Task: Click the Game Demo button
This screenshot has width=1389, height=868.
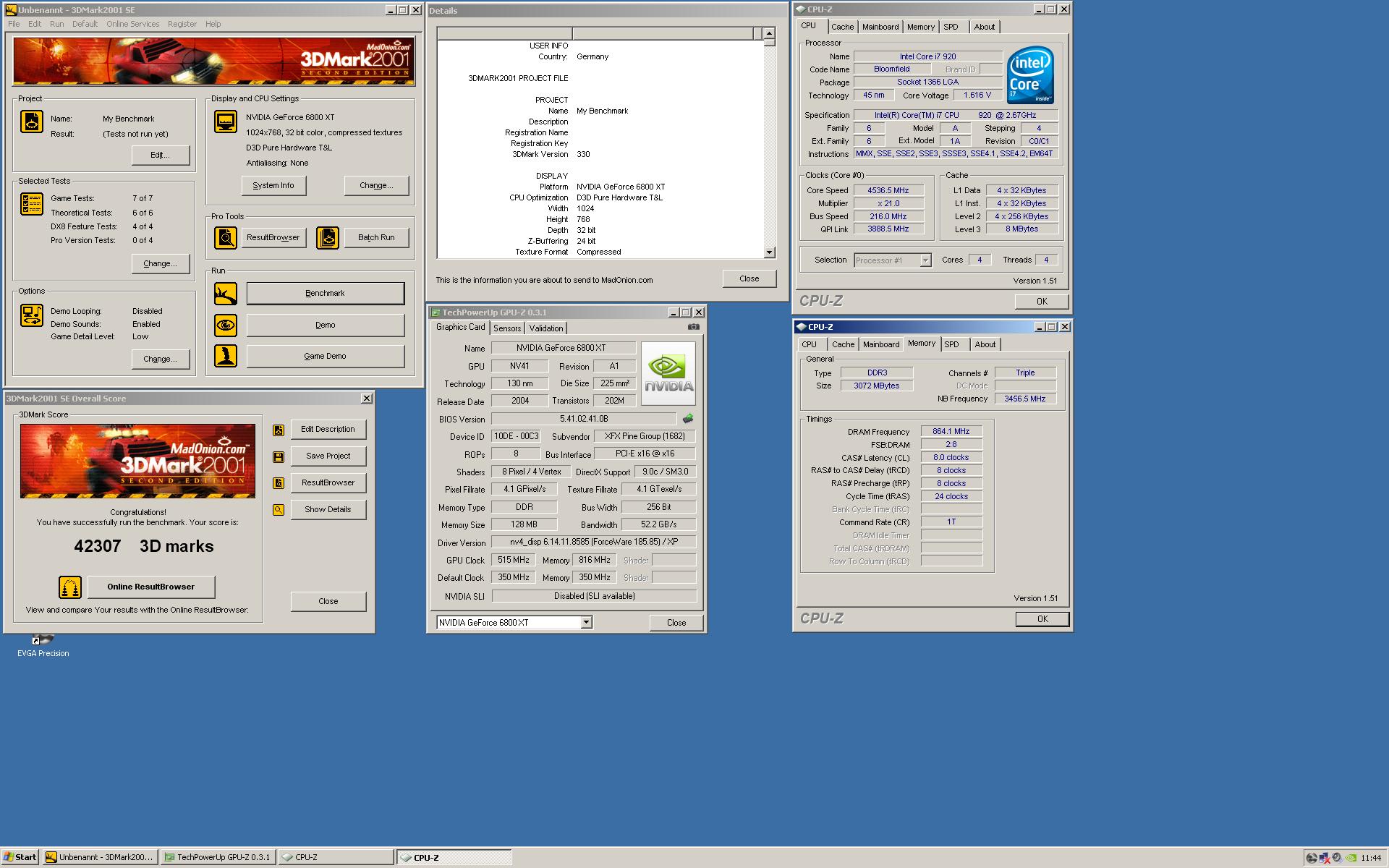Action: pyautogui.click(x=326, y=356)
